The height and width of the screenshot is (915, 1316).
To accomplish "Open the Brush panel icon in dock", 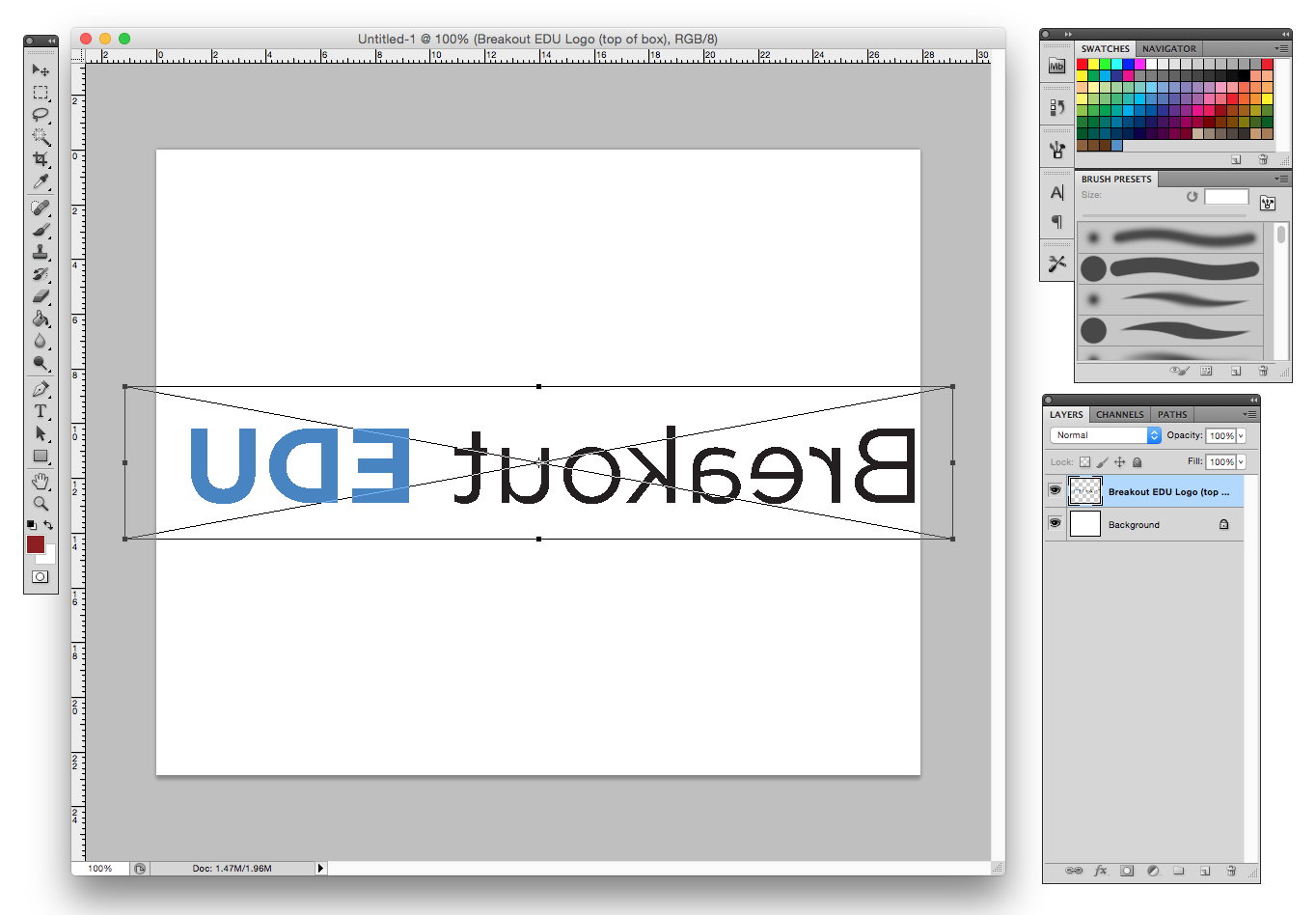I will [1056, 150].
